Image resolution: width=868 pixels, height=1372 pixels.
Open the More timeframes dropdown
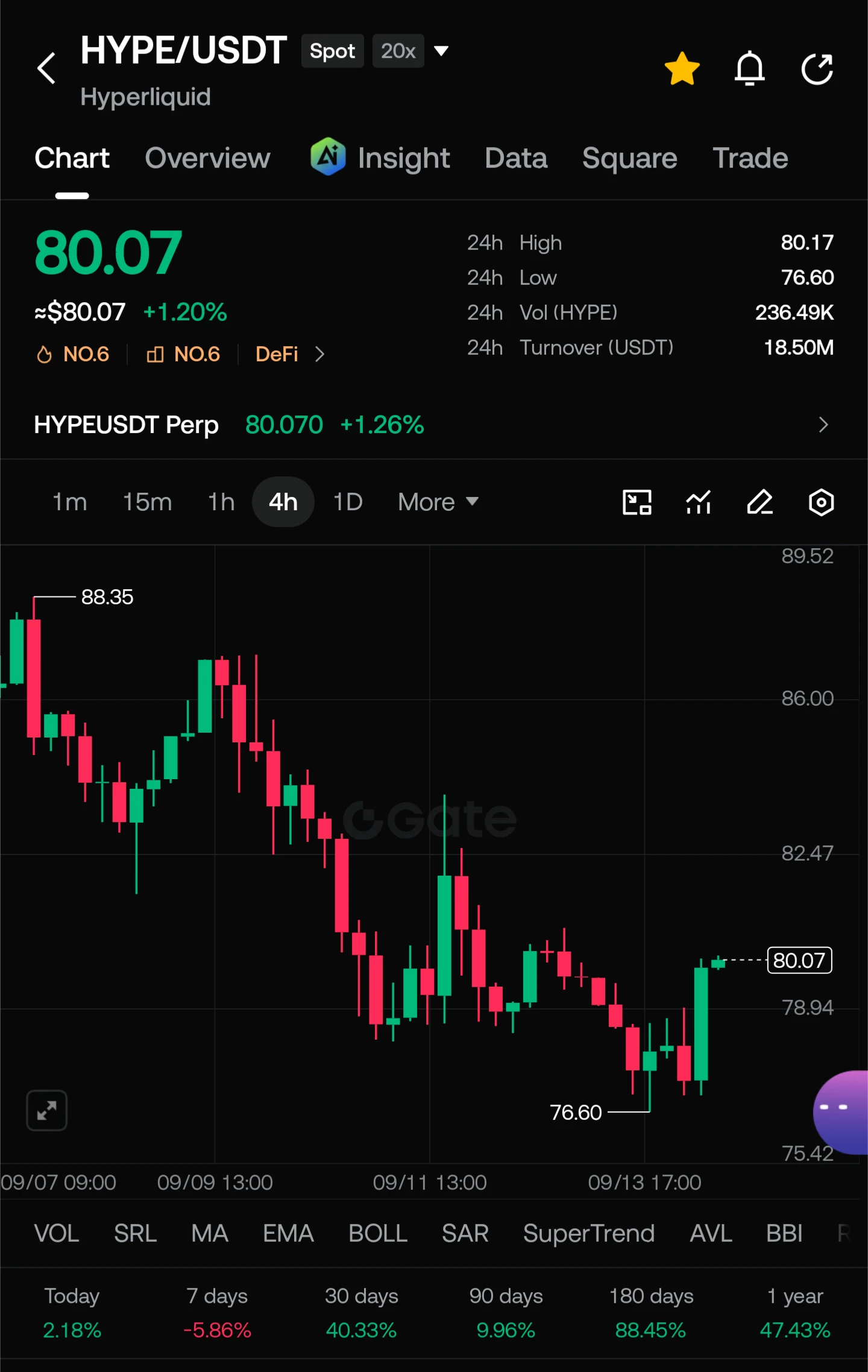tap(438, 502)
